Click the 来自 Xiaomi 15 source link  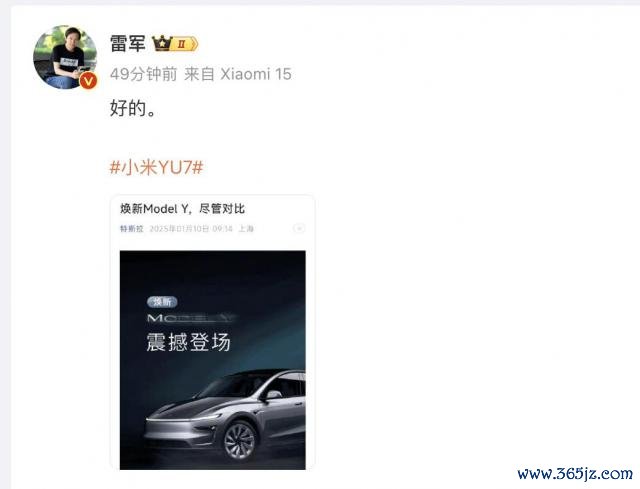pyautogui.click(x=238, y=74)
